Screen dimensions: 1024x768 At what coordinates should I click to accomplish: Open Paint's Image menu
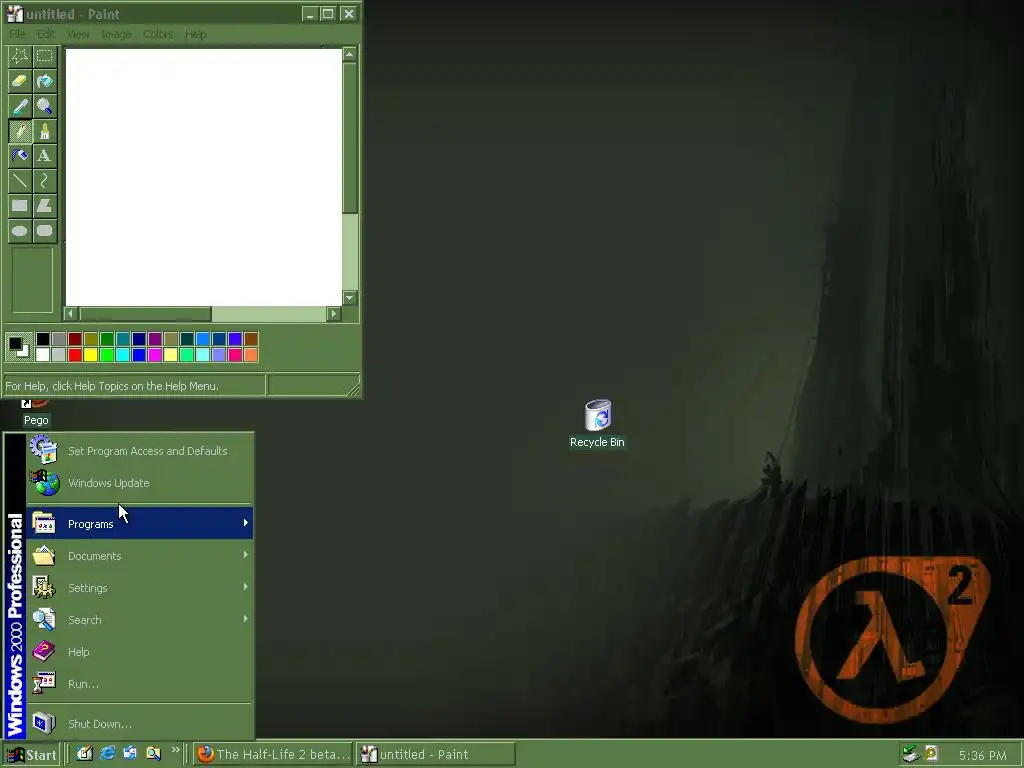click(116, 34)
